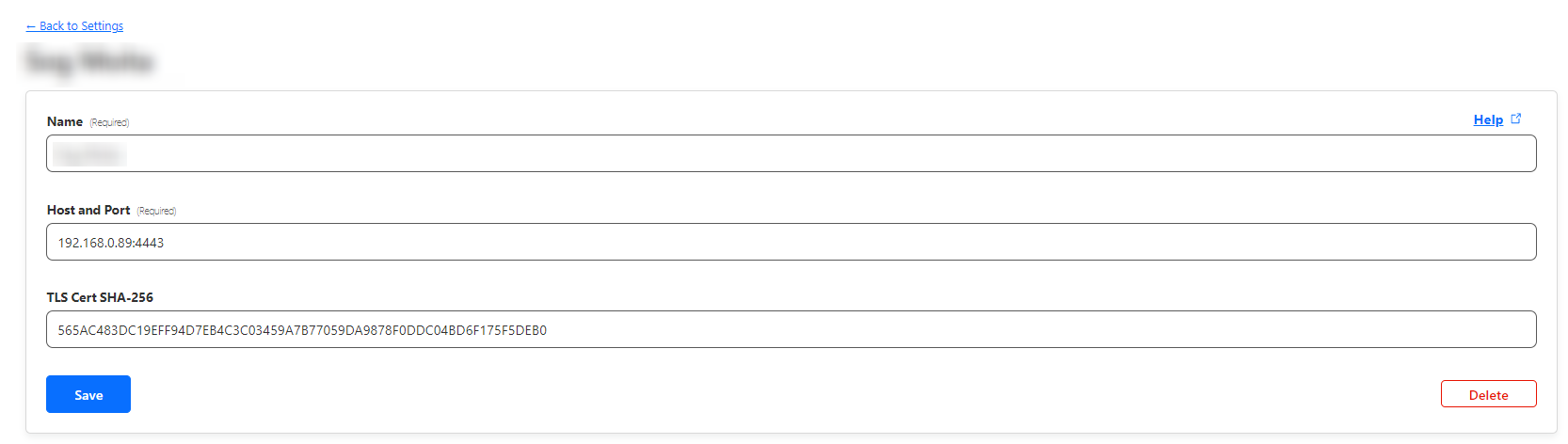Go back to Settings page
This screenshot has width=1568, height=444.
[x=81, y=26]
